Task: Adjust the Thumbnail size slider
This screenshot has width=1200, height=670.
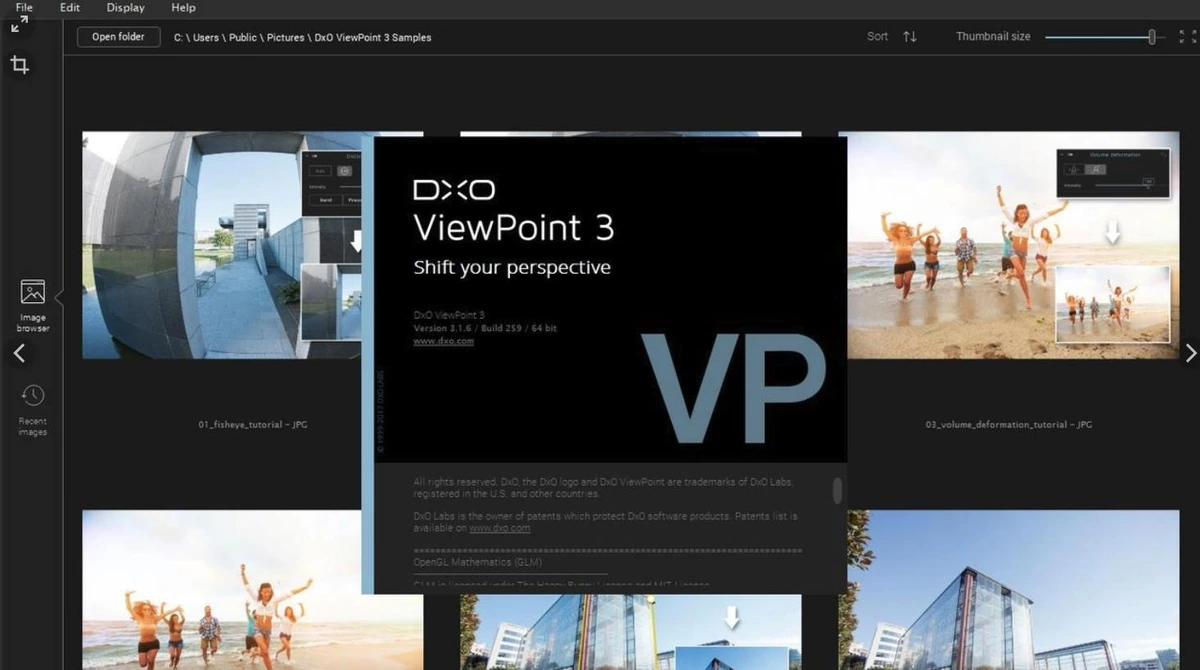Action: tap(1104, 37)
